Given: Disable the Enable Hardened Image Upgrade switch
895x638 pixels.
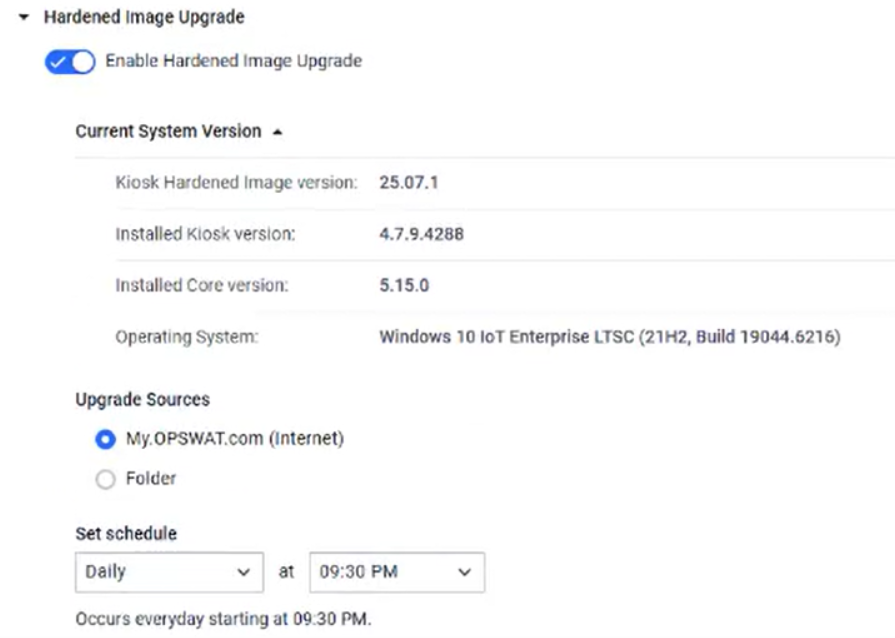Looking at the screenshot, I should point(69,62).
